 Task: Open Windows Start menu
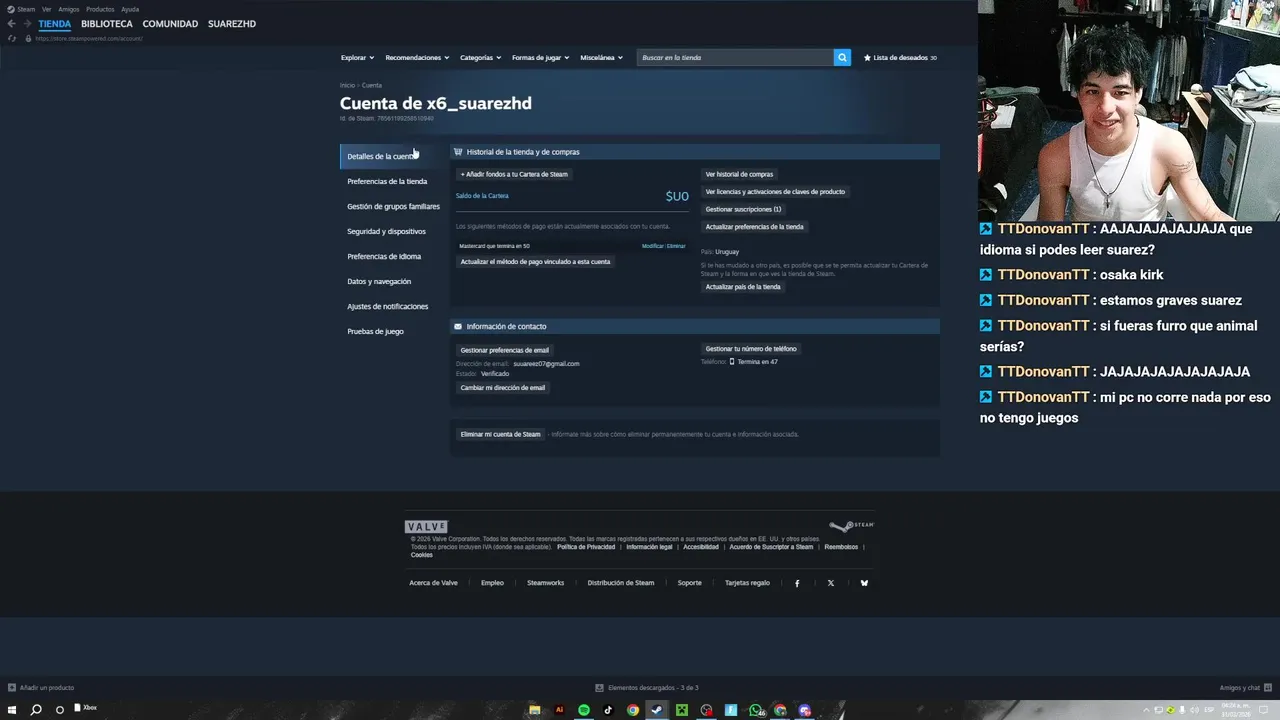pos(12,709)
